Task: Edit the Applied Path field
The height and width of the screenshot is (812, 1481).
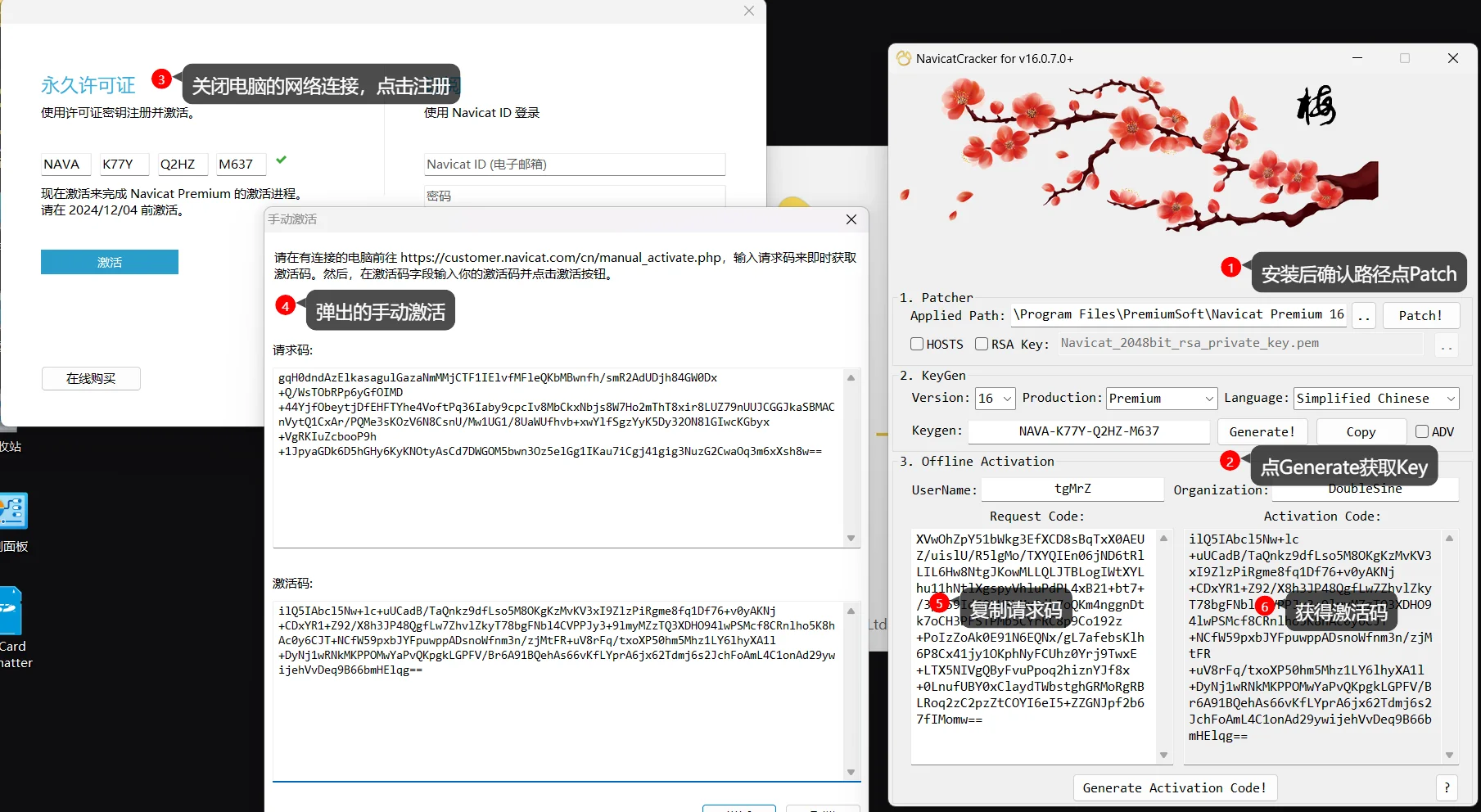Action: 1179,314
